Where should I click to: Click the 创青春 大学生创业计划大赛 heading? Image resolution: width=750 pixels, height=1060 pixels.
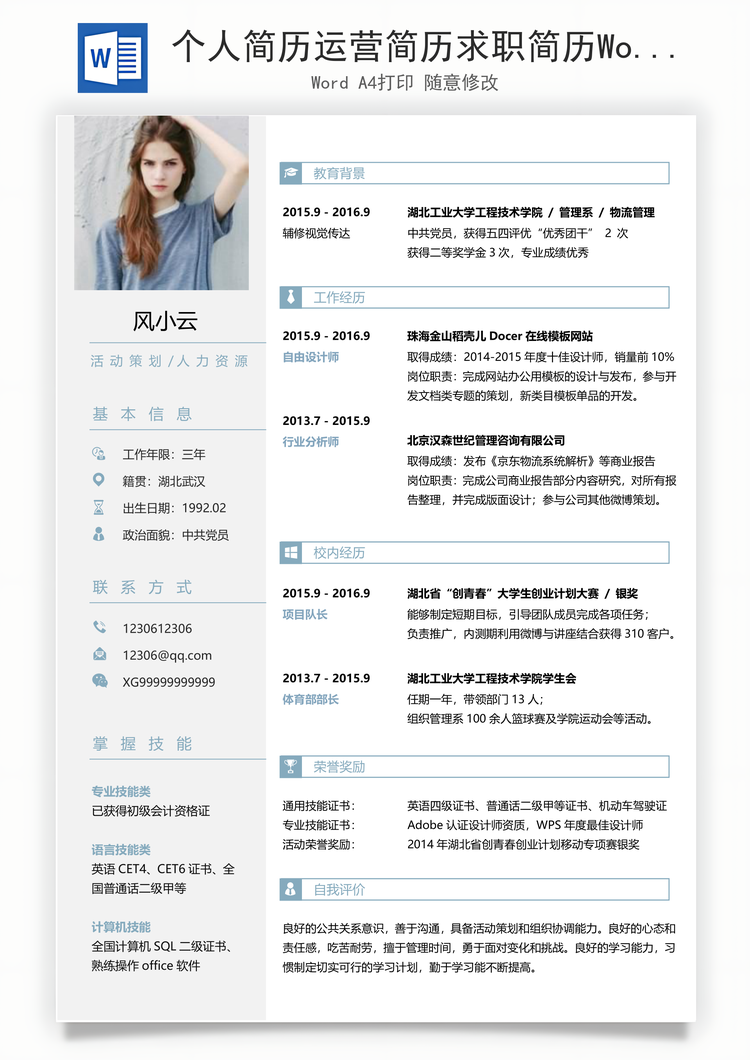click(523, 594)
